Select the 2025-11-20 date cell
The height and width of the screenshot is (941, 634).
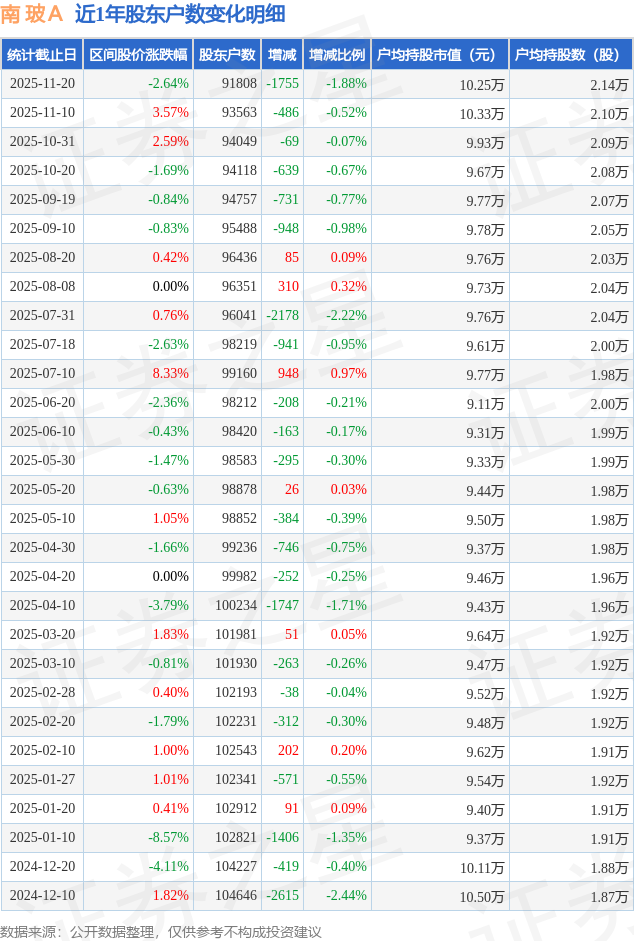[x=42, y=84]
